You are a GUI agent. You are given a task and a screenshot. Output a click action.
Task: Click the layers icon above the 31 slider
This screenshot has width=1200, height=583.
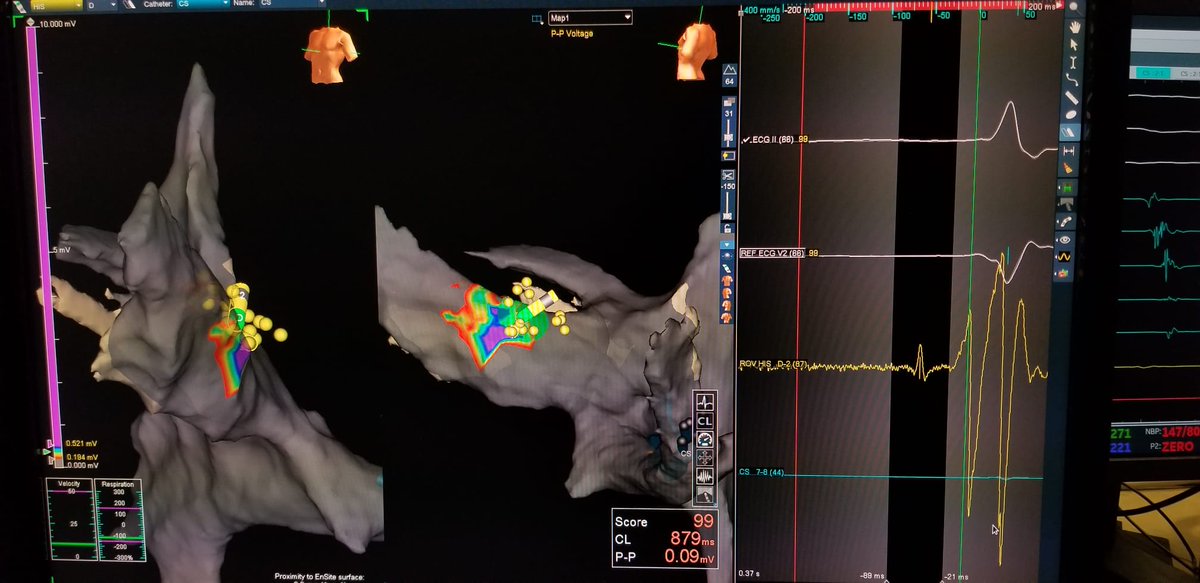pyautogui.click(x=729, y=101)
